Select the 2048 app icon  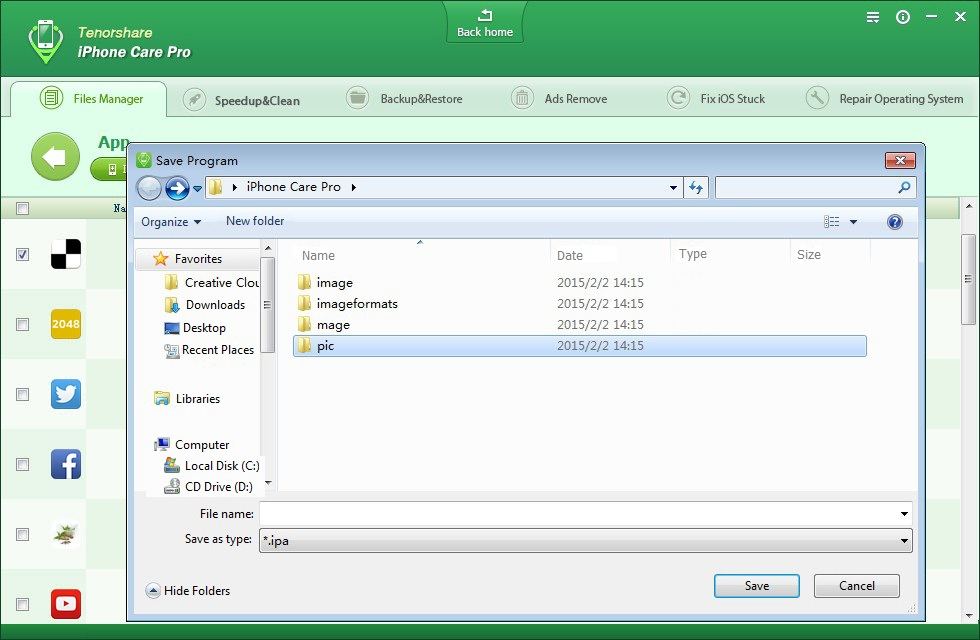pyautogui.click(x=66, y=324)
